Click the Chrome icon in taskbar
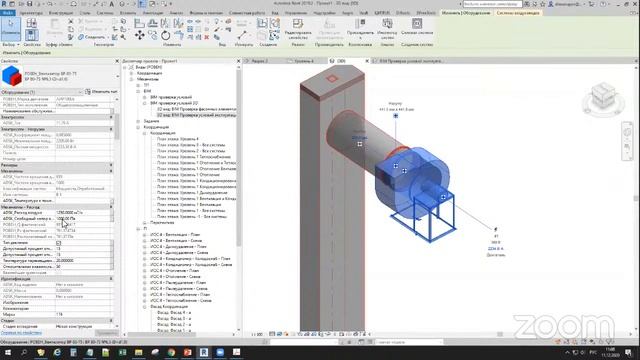This screenshot has width=640, height=360. 171,352
